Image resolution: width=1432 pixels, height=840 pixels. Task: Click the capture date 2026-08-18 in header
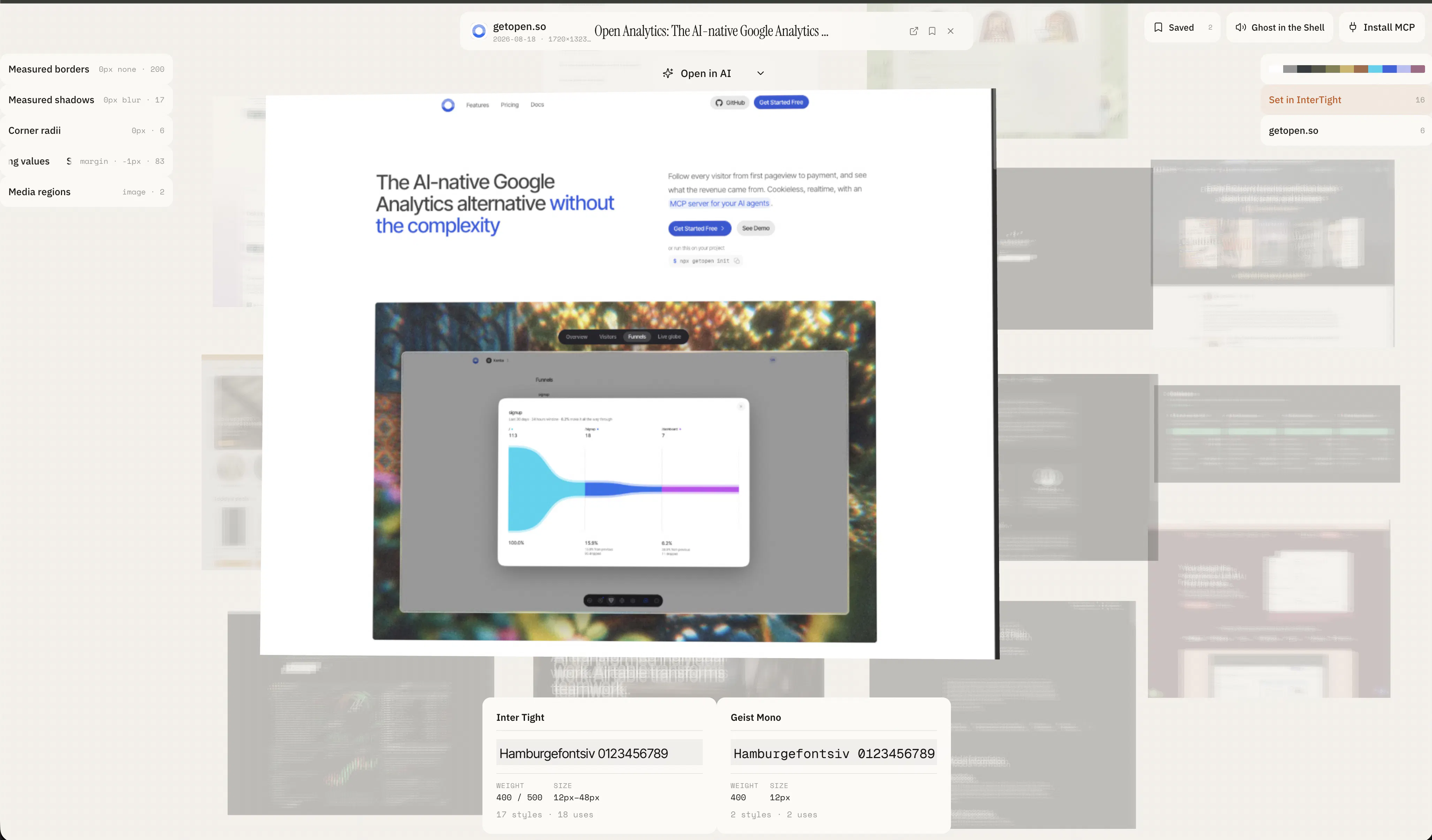514,39
